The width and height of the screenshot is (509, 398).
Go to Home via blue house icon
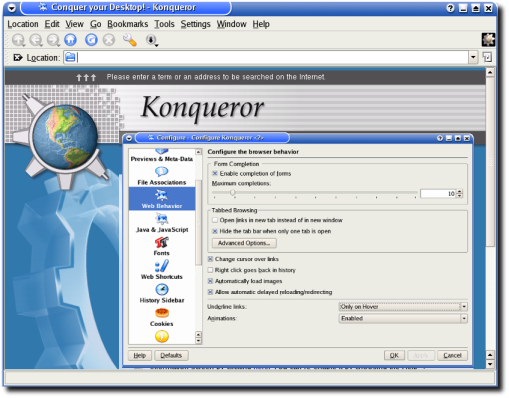[70, 40]
